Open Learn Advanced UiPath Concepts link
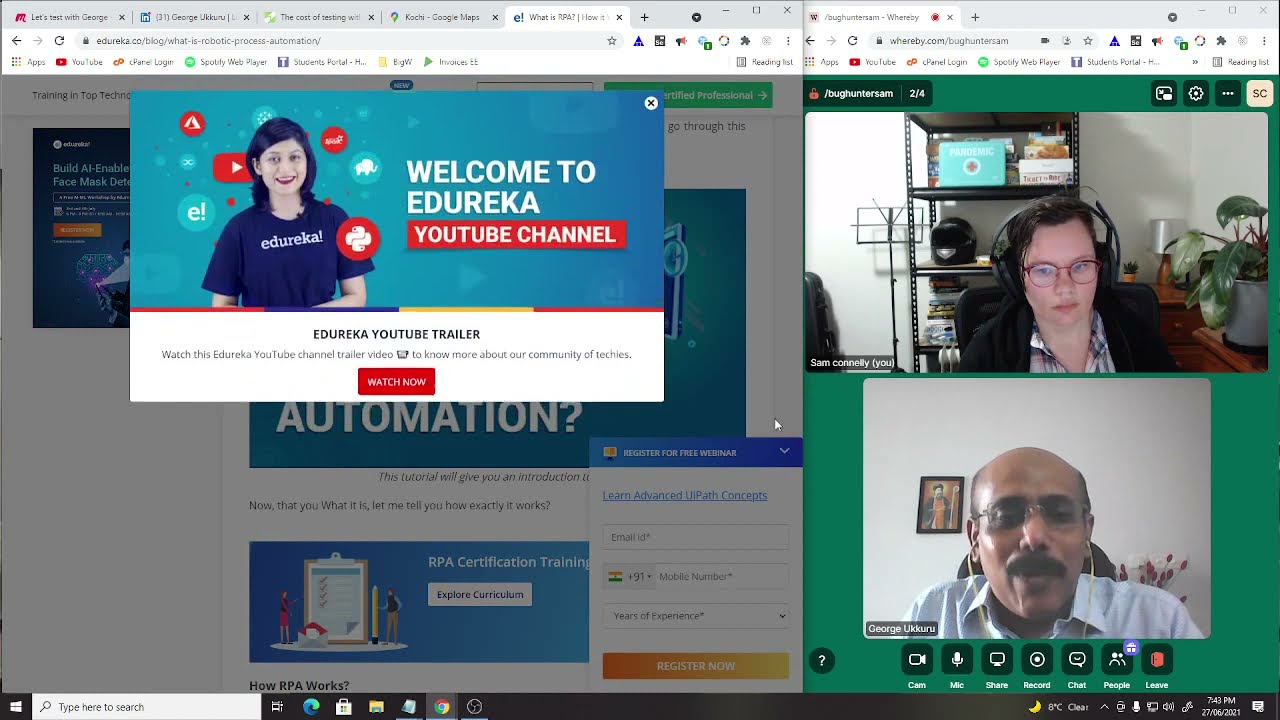 pyautogui.click(x=685, y=495)
